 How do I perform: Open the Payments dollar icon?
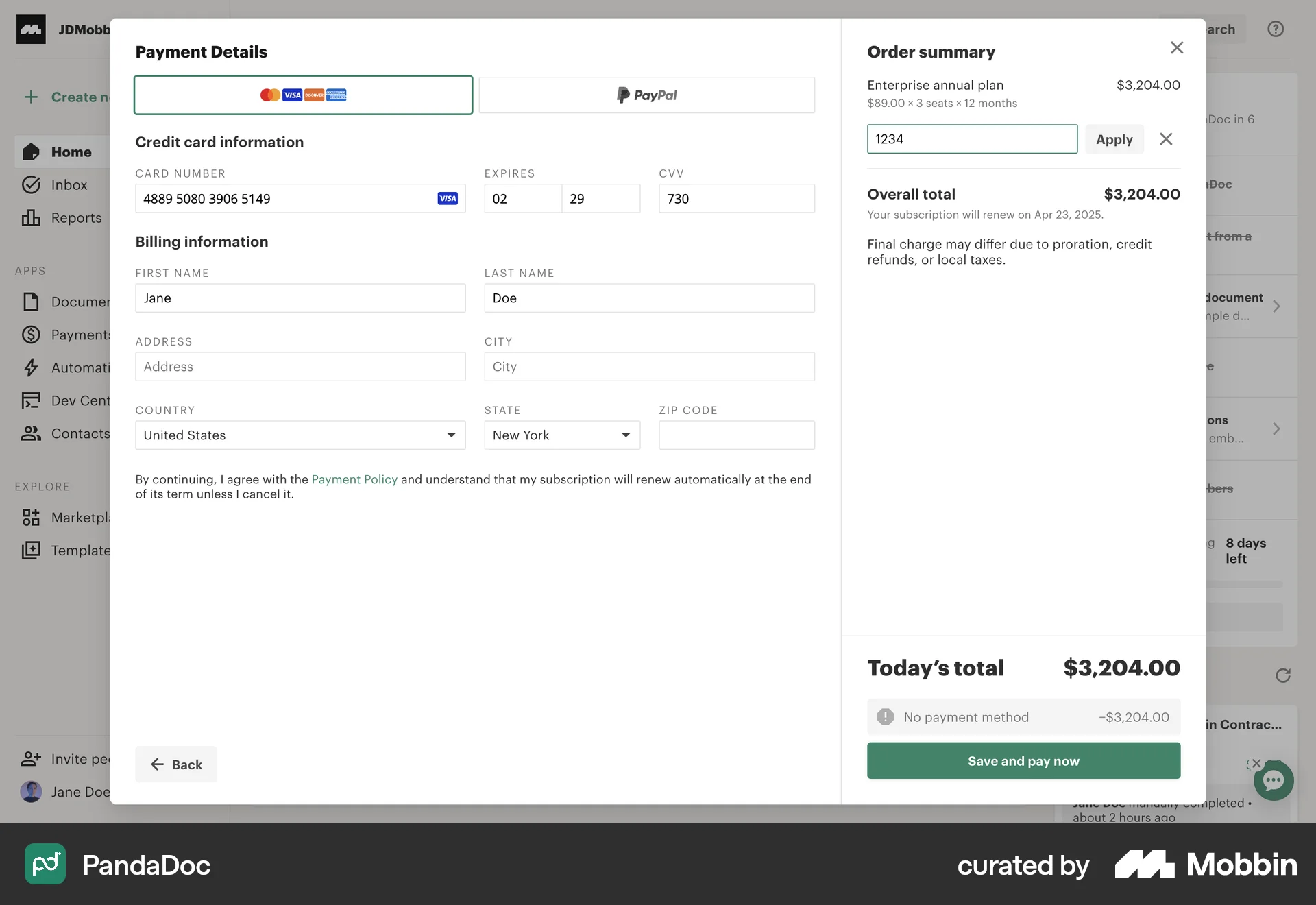click(31, 335)
